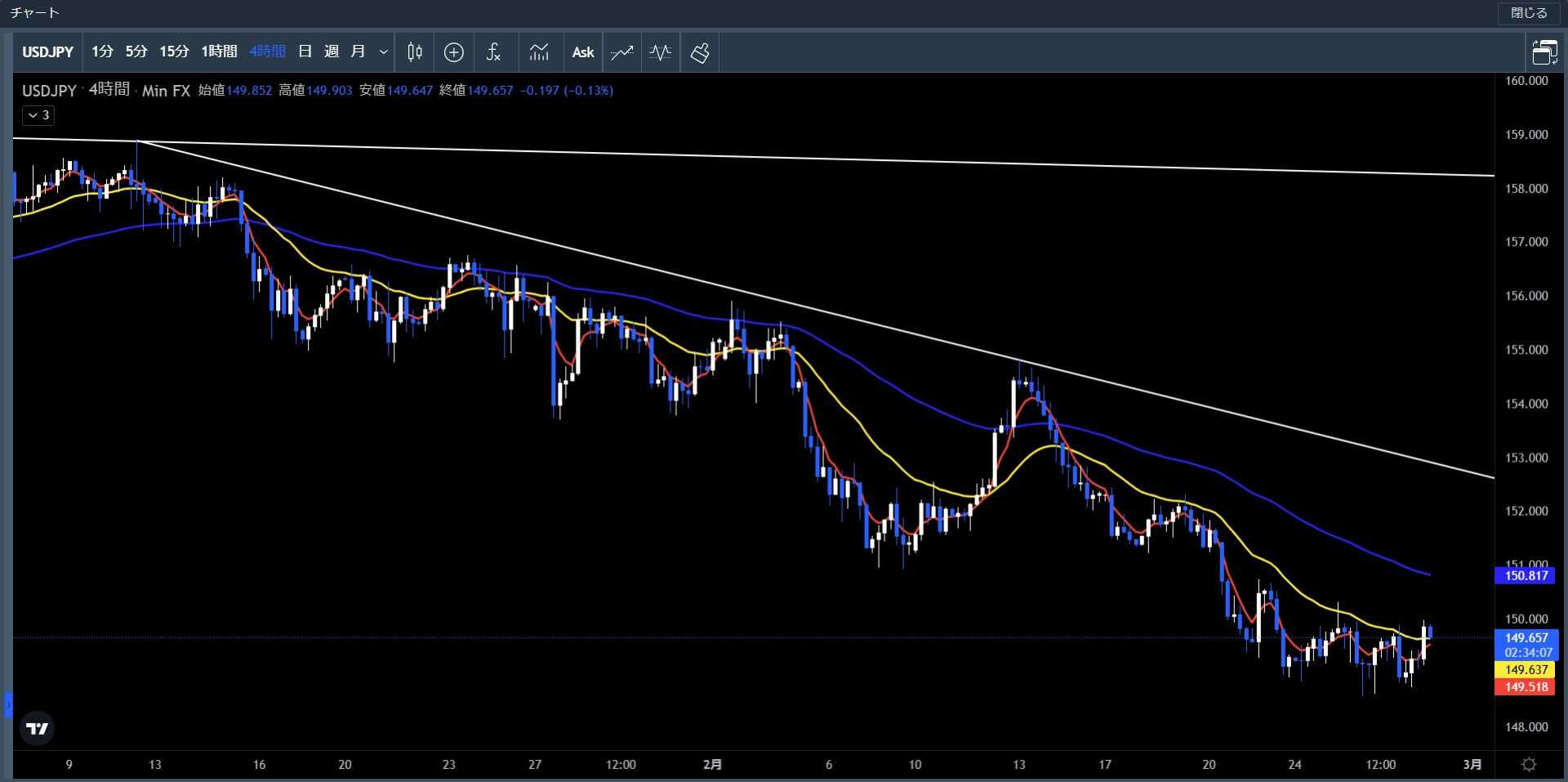Click the 13 date label near 2月
This screenshot has height=782, width=1568.
tap(1018, 765)
